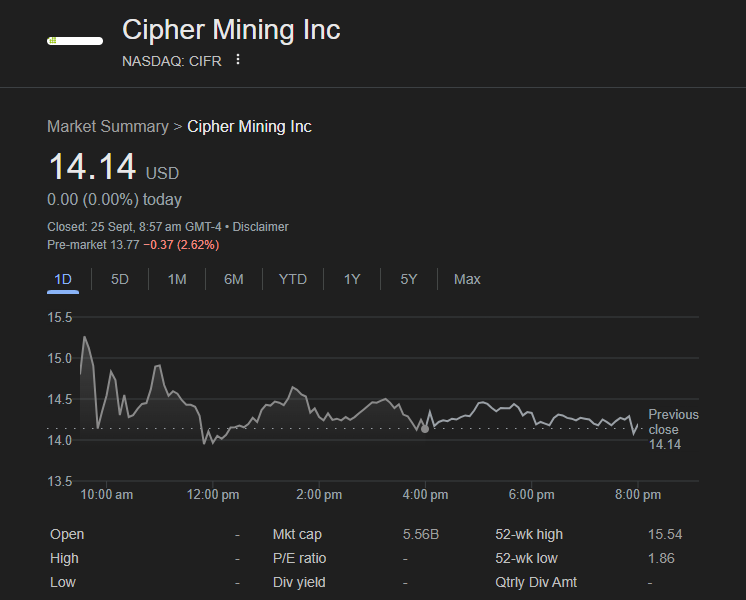
Task: Click the 14.14 USD price
Action: click(93, 167)
